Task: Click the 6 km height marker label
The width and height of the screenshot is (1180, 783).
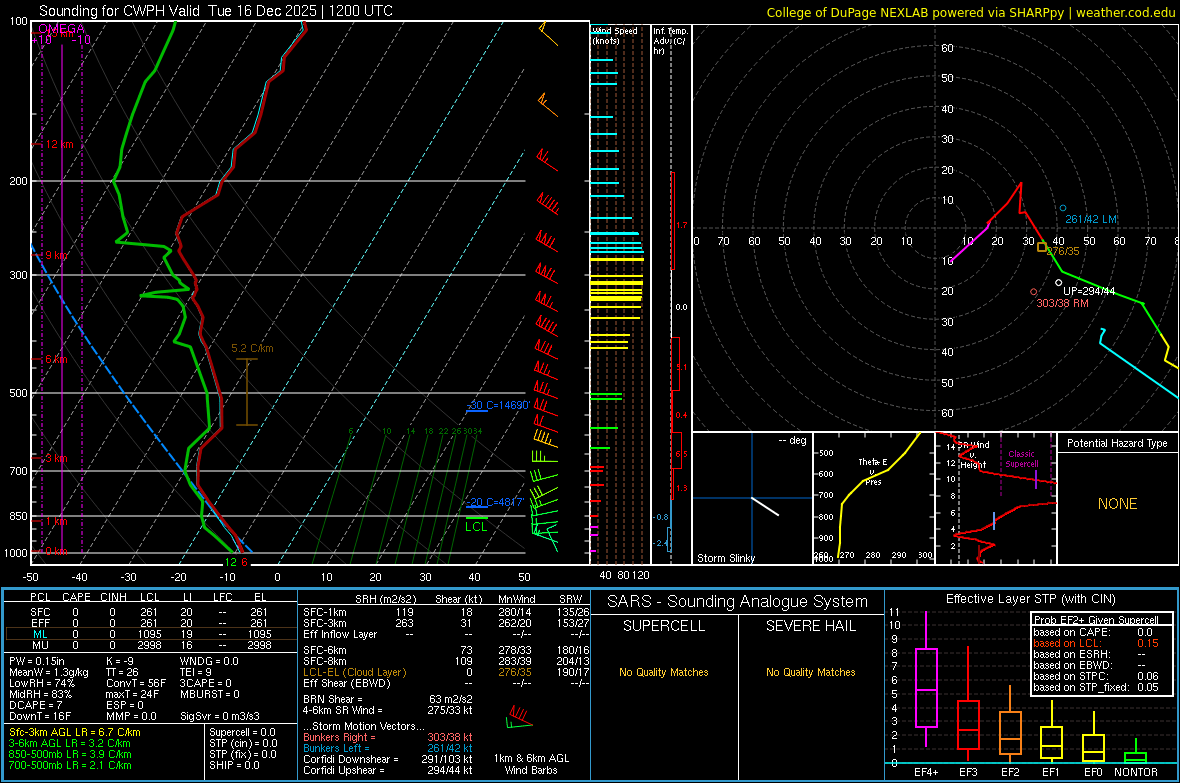Action: coord(56,359)
